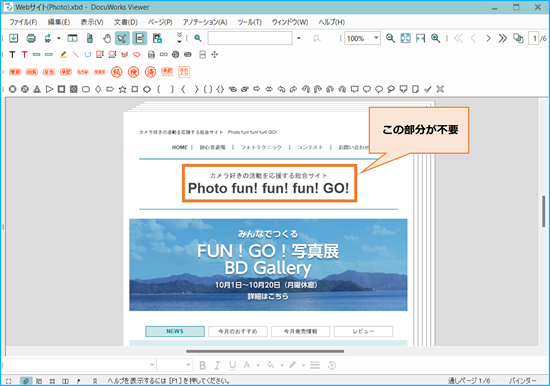
Task: Click the vertical scrollbar thumb
Action: (x=543, y=211)
